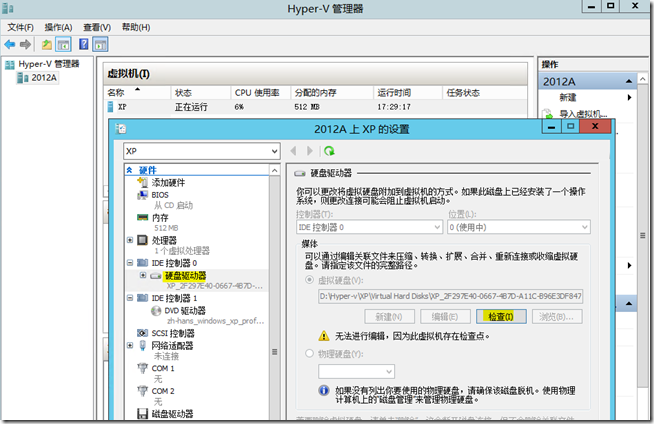The height and width of the screenshot is (424, 654).
Task: Click 导入虚拟机 action
Action: [x=583, y=114]
